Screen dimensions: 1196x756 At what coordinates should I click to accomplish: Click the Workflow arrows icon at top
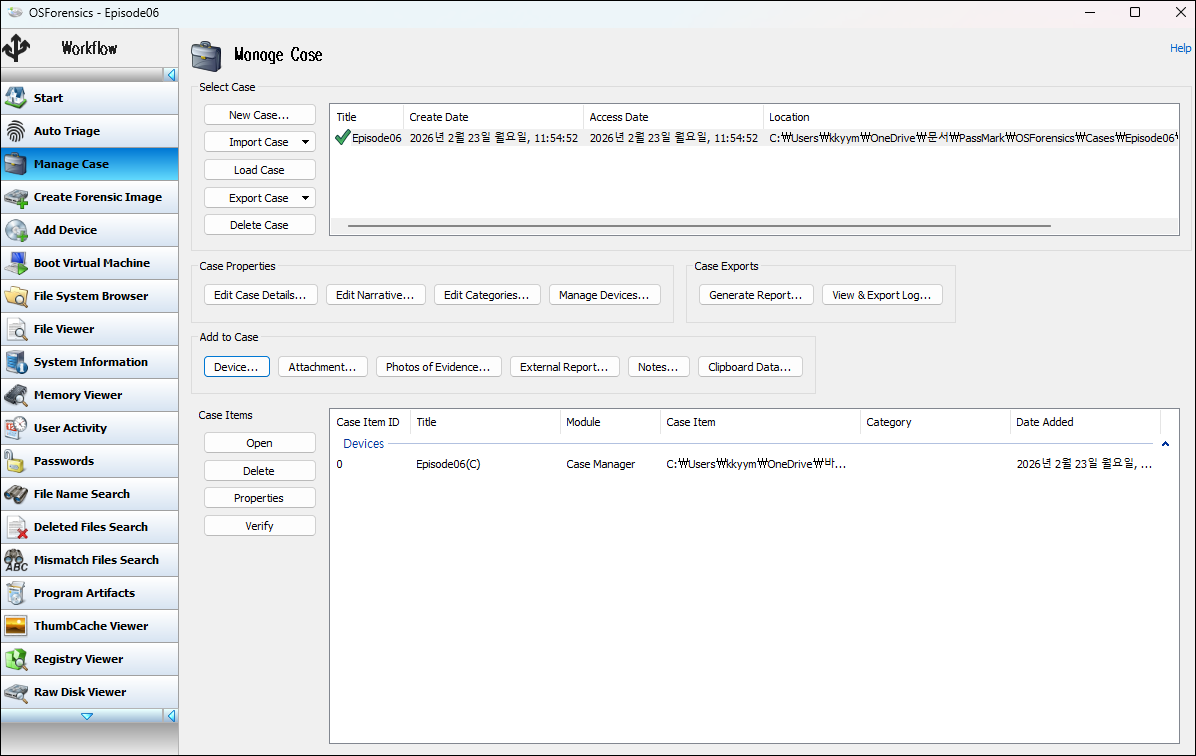(16, 48)
